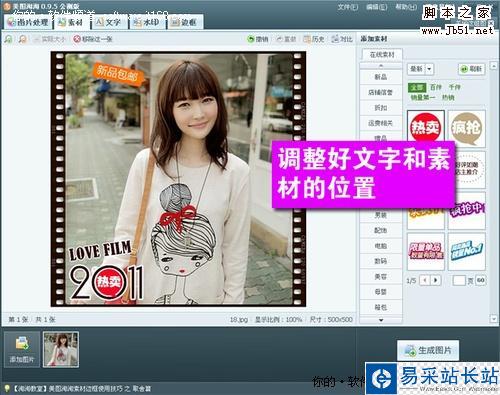The image size is (500, 395).
Task: Select the 美容 category
Action: pos(381,276)
